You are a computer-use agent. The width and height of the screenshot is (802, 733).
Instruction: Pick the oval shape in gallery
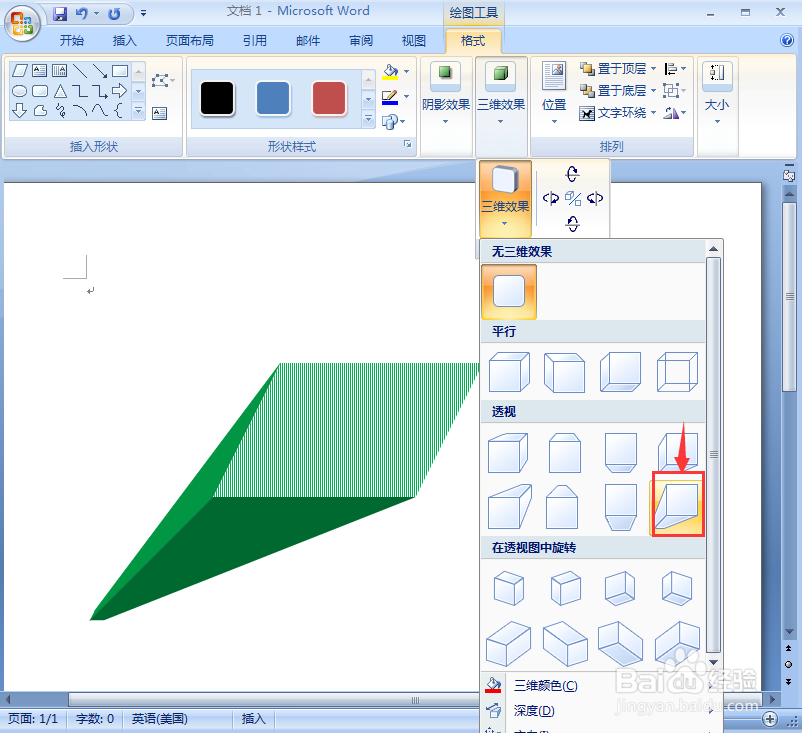pos(19,91)
